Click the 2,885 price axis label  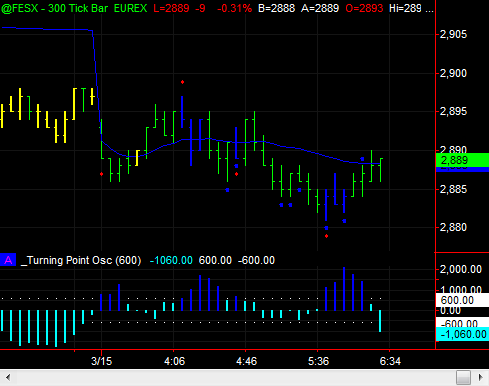click(454, 189)
